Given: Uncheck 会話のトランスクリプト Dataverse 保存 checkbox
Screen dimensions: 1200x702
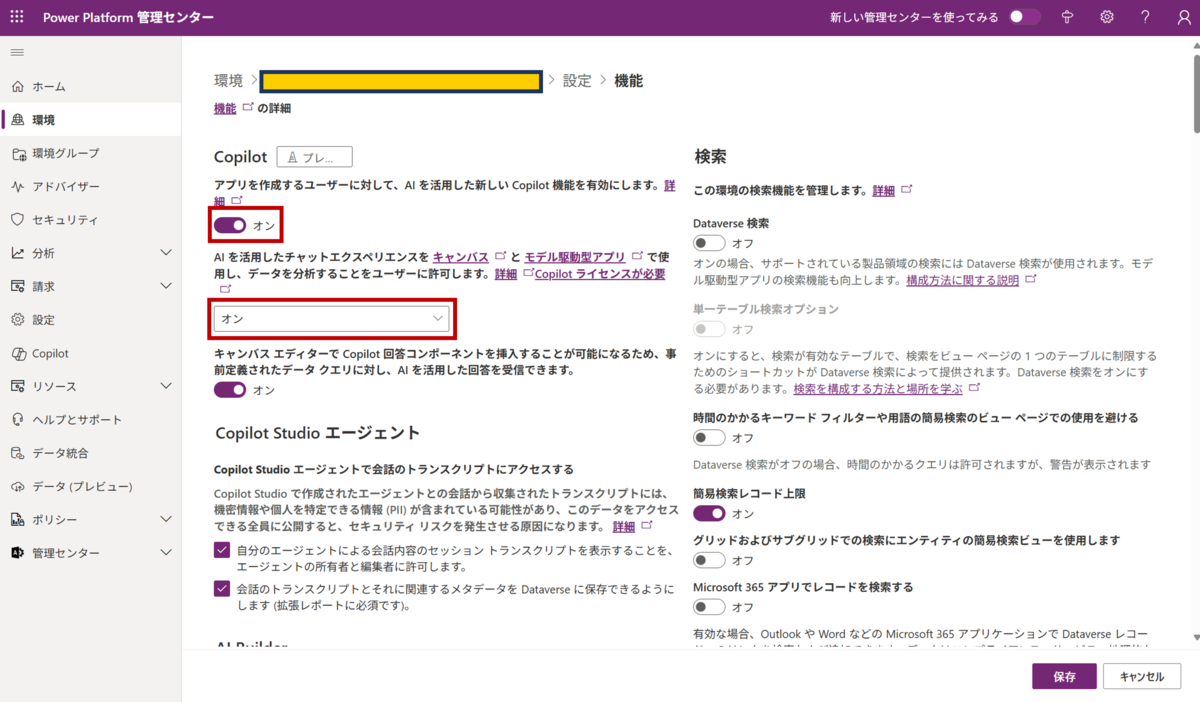Looking at the screenshot, I should click(222, 589).
